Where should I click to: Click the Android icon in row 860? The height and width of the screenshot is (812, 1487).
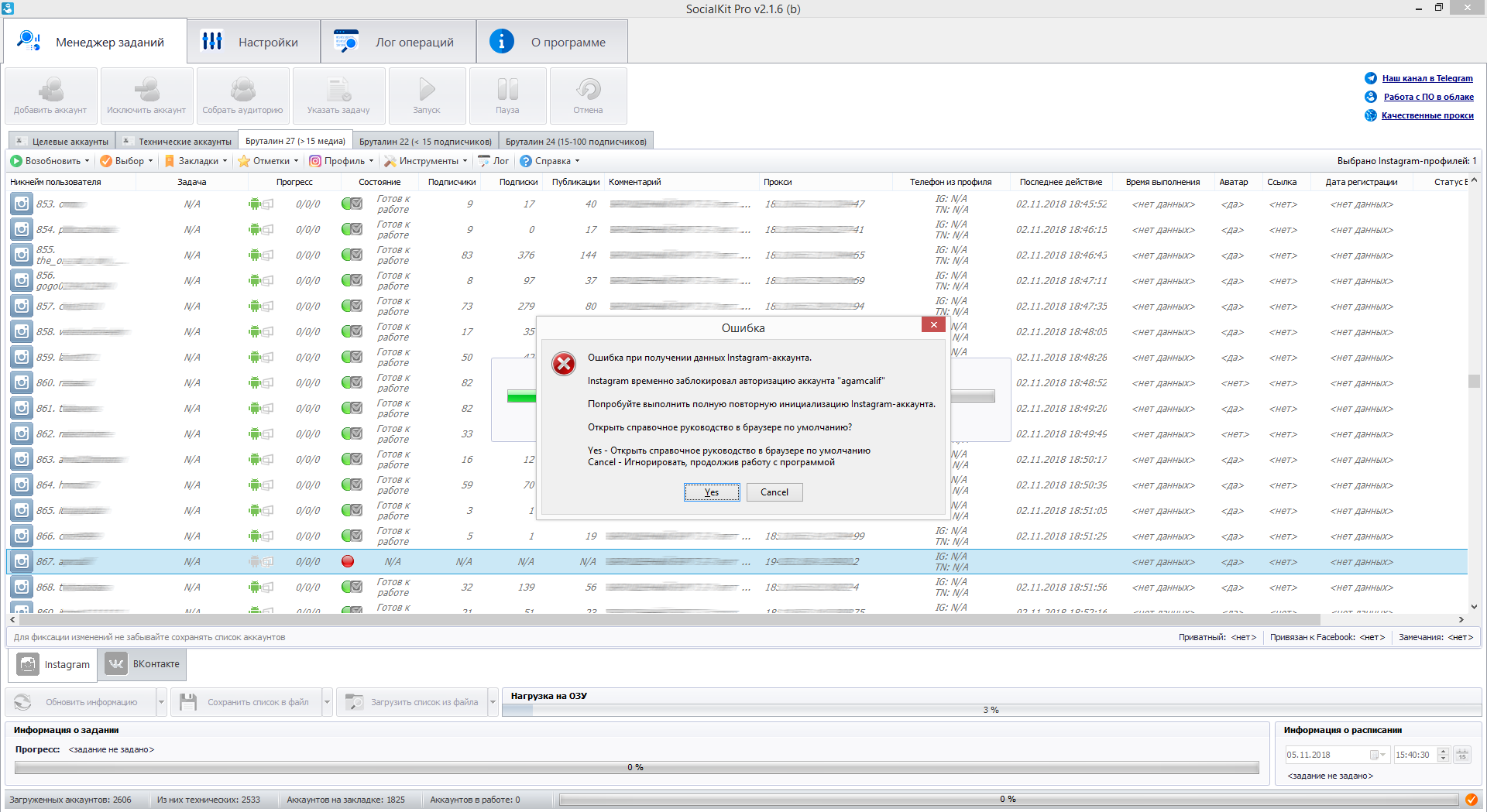[x=254, y=383]
